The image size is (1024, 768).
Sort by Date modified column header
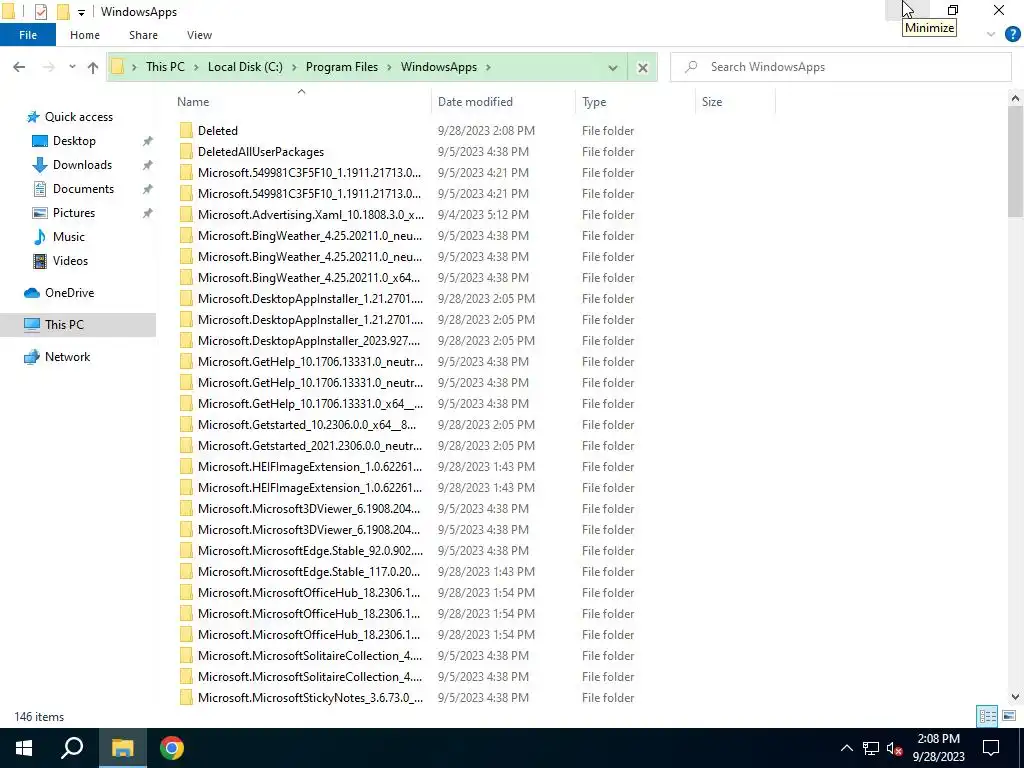(475, 102)
